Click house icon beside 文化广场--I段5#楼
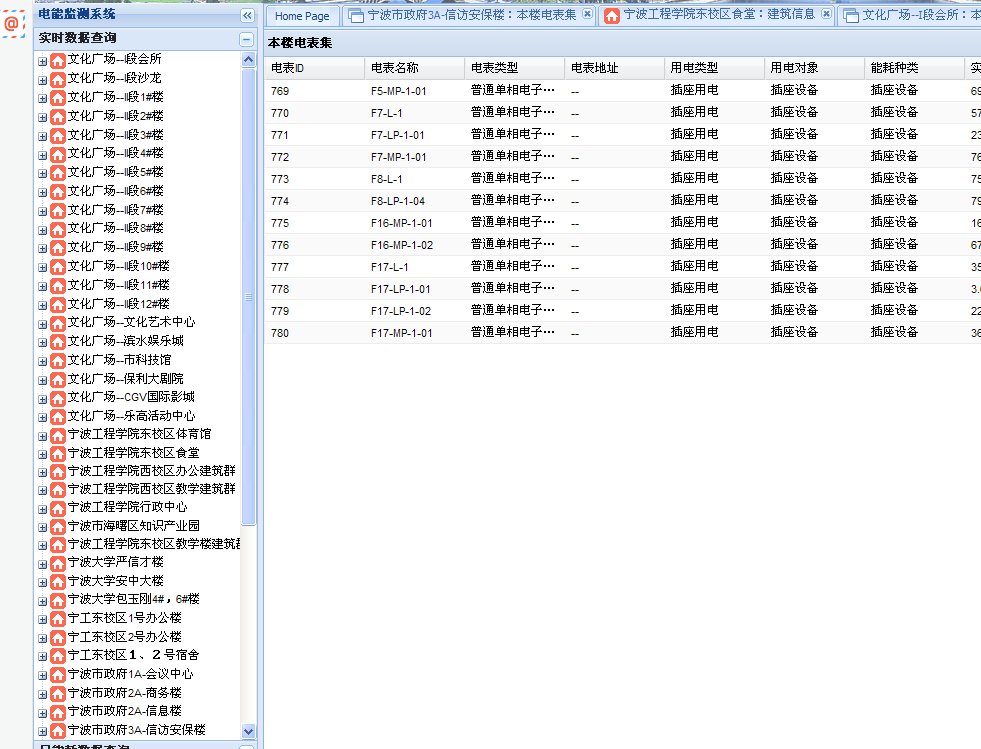Screen dimensions: 981x749 pyautogui.click(x=58, y=173)
